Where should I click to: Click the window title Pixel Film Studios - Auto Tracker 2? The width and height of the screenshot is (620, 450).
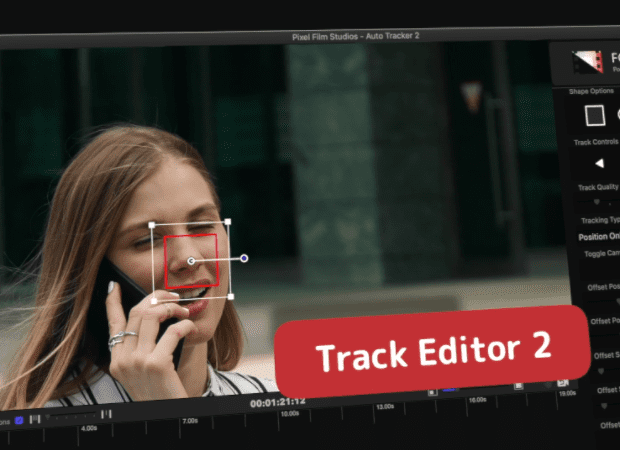pos(355,36)
